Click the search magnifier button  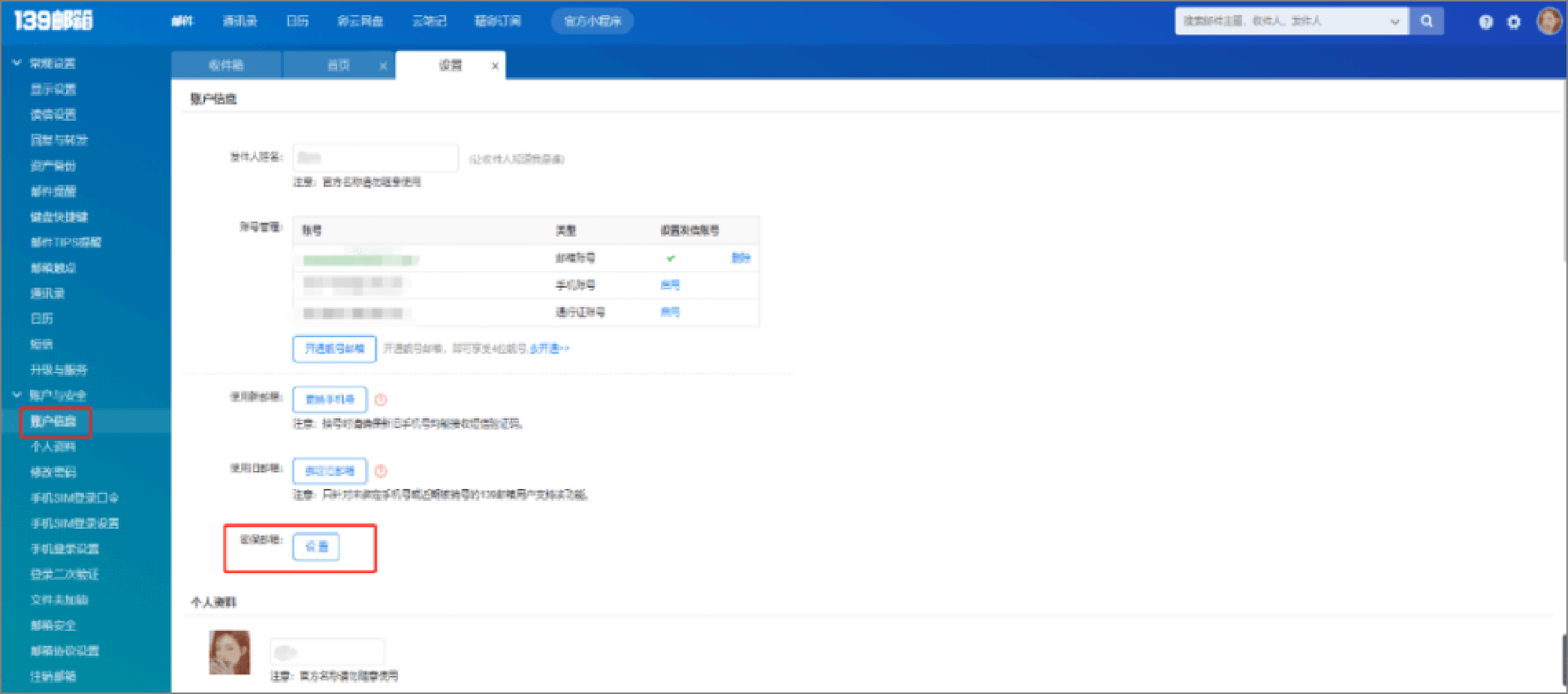tap(1426, 21)
